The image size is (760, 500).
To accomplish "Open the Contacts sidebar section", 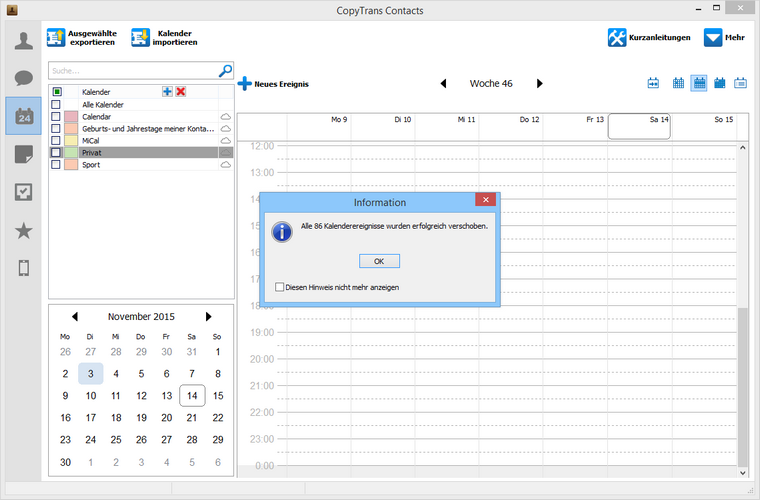I will (x=23, y=41).
